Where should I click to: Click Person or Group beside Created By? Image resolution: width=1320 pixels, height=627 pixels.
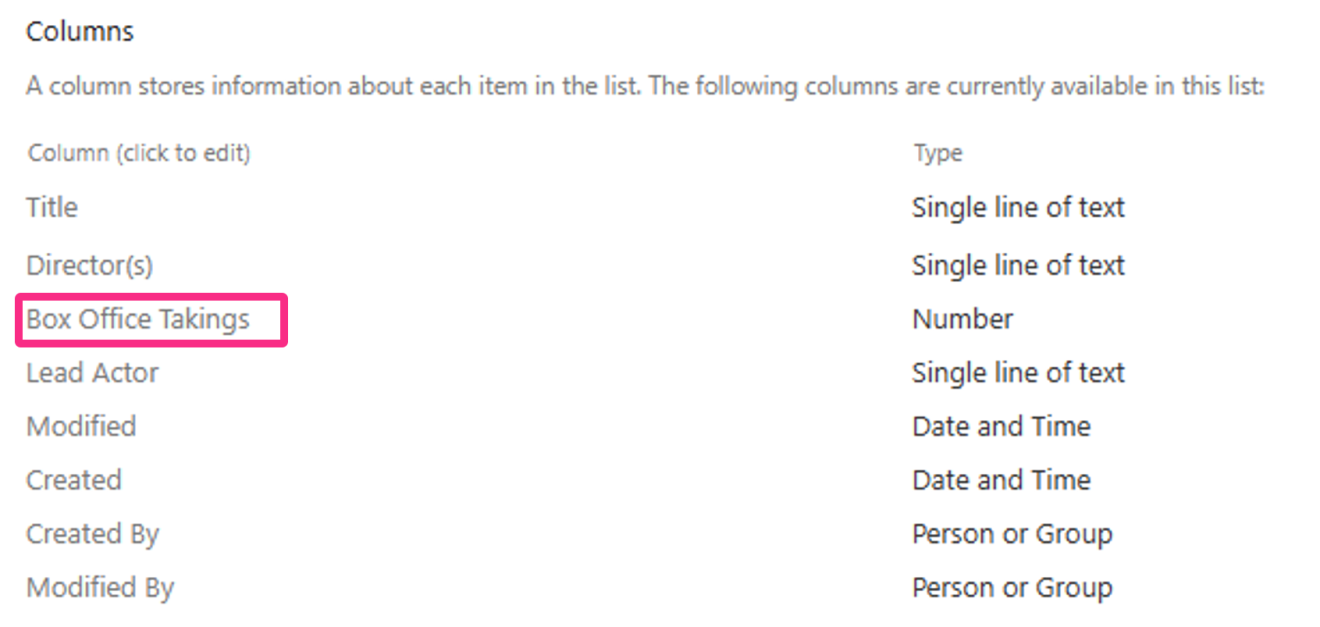(x=1012, y=533)
